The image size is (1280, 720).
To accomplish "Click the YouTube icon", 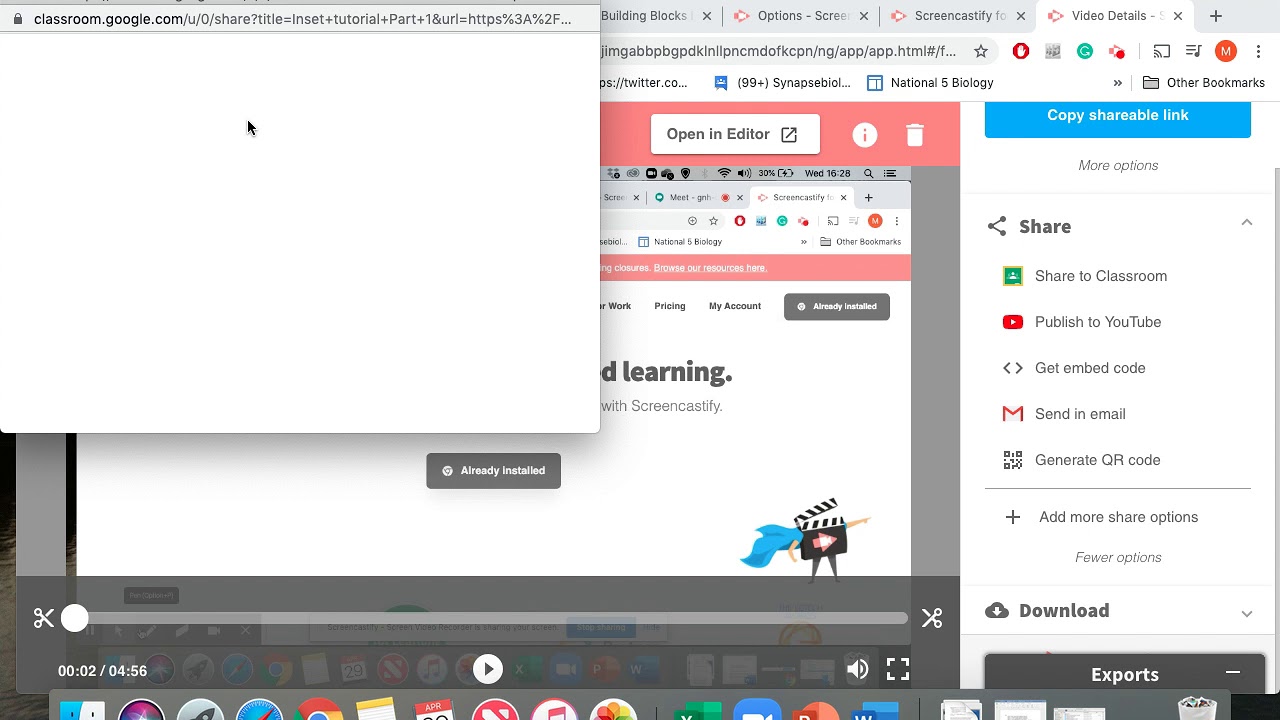I will click(1013, 322).
